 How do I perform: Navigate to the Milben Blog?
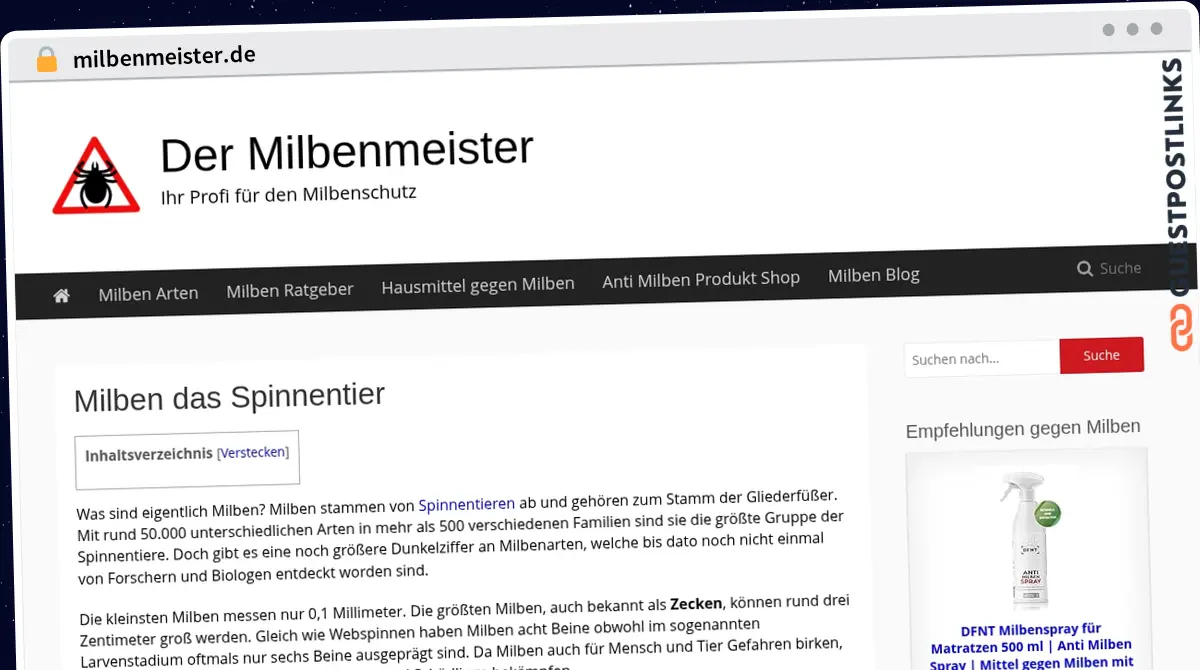click(x=873, y=274)
